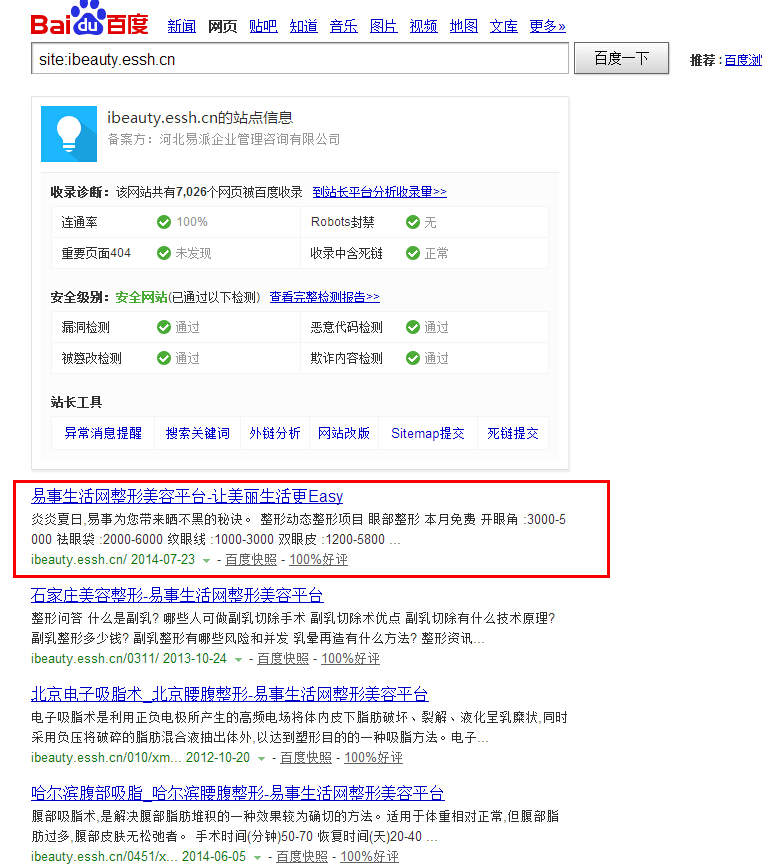Click the lightbulb site info icon

pyautogui.click(x=69, y=134)
